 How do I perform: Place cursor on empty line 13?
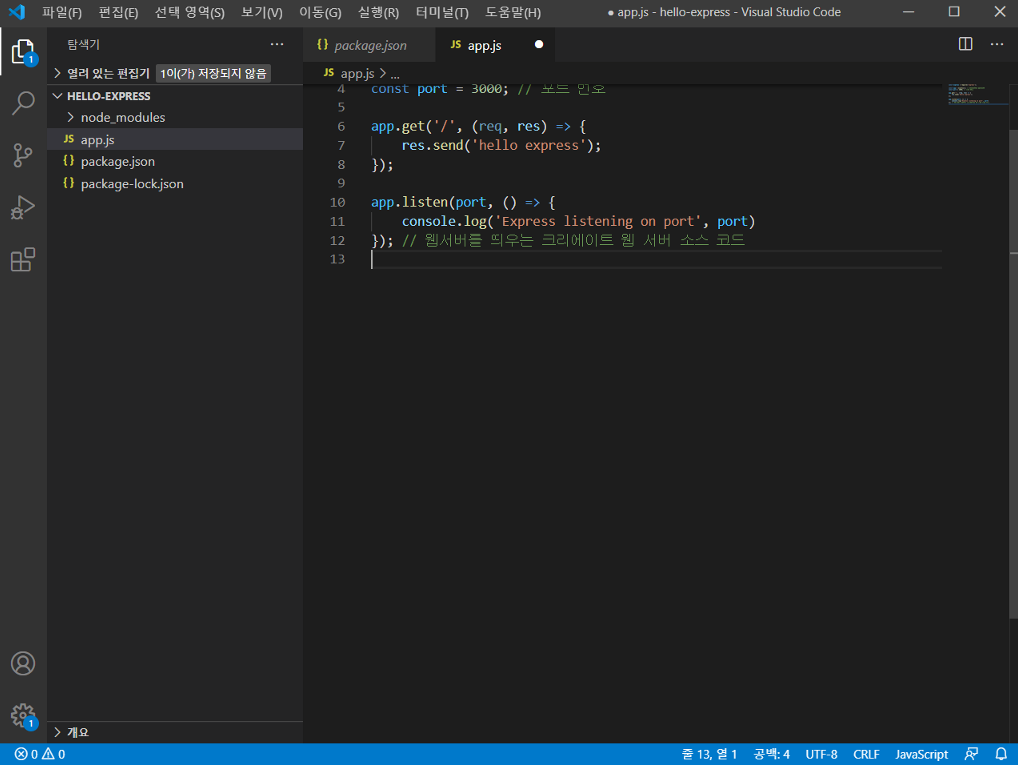tap(656, 259)
